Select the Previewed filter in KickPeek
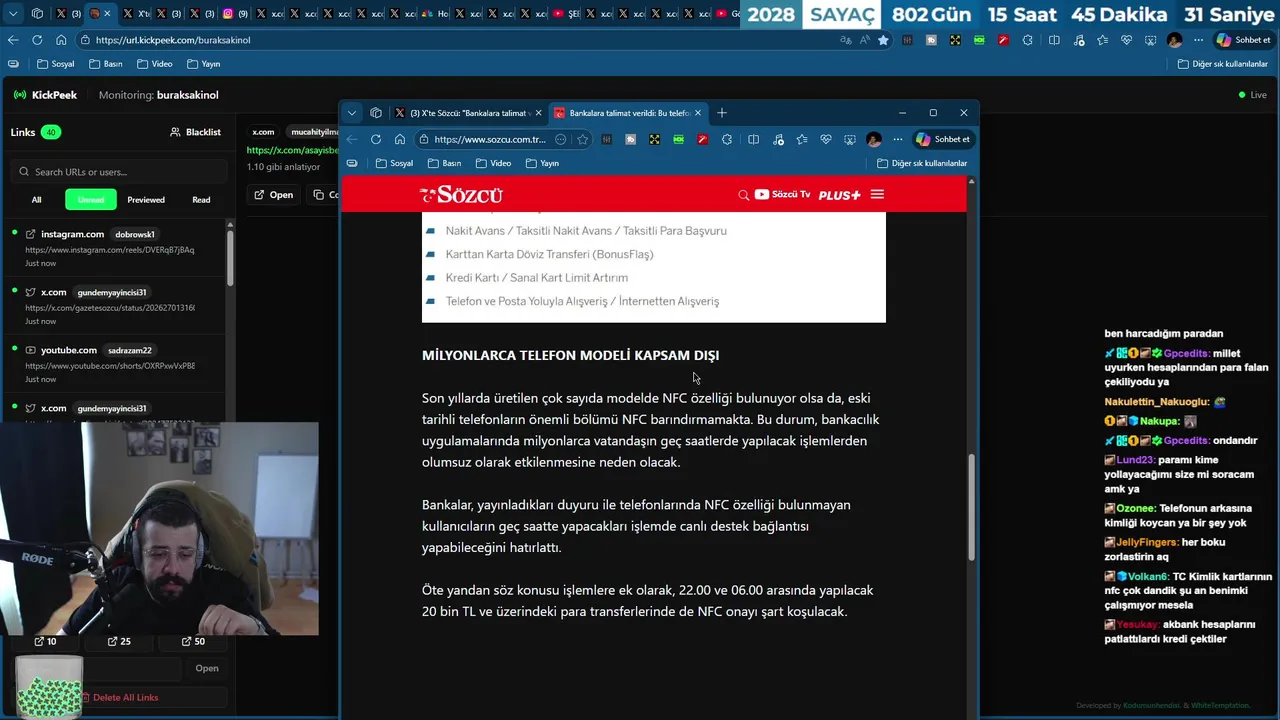Image resolution: width=1280 pixels, height=720 pixels. pyautogui.click(x=146, y=200)
